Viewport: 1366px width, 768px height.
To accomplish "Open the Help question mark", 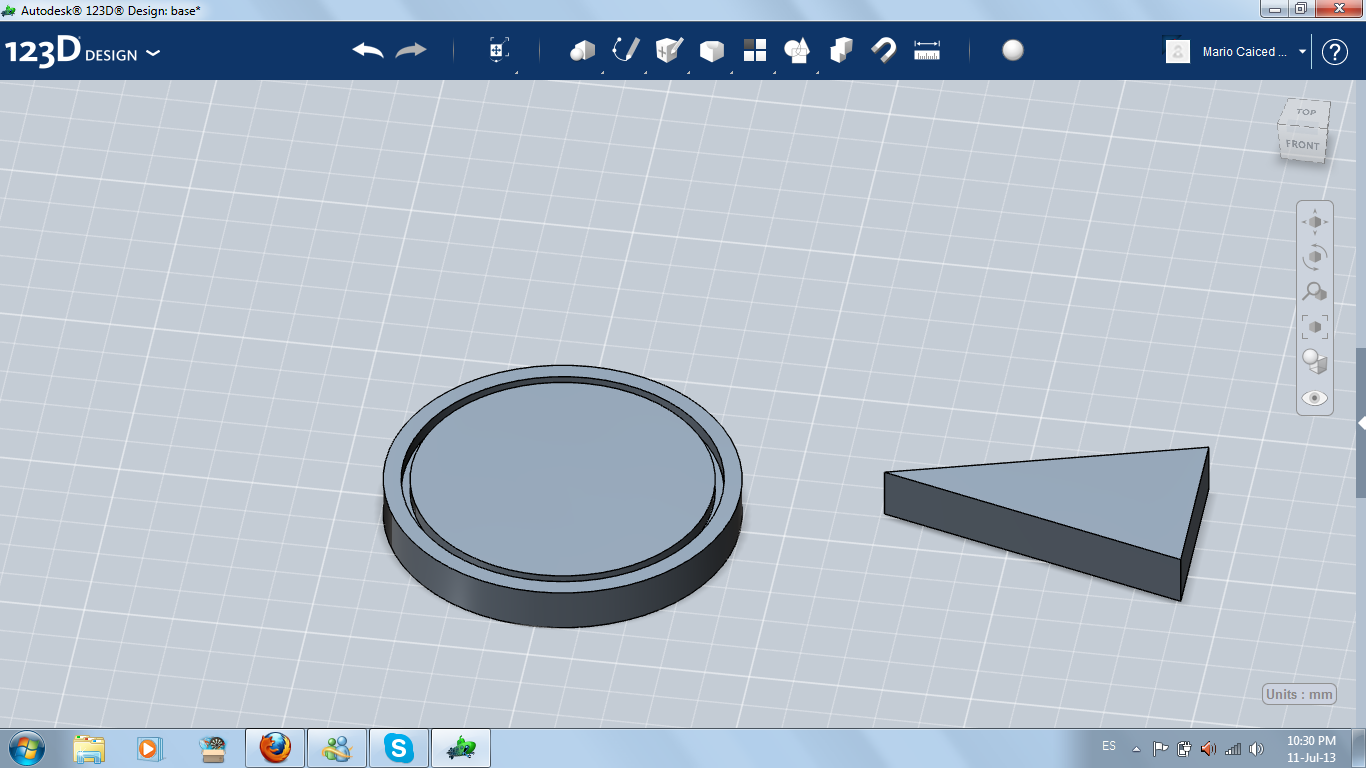I will point(1335,52).
